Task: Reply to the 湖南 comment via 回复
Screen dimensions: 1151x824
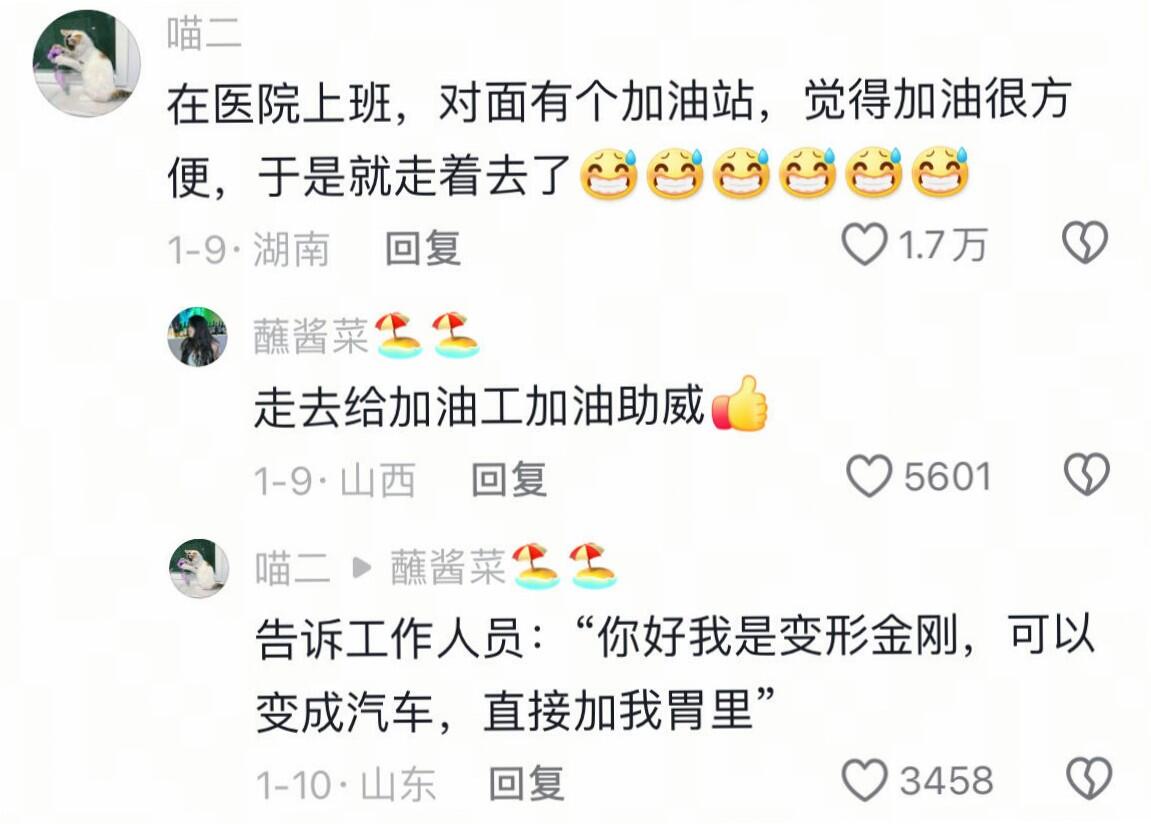Action: click(x=423, y=248)
